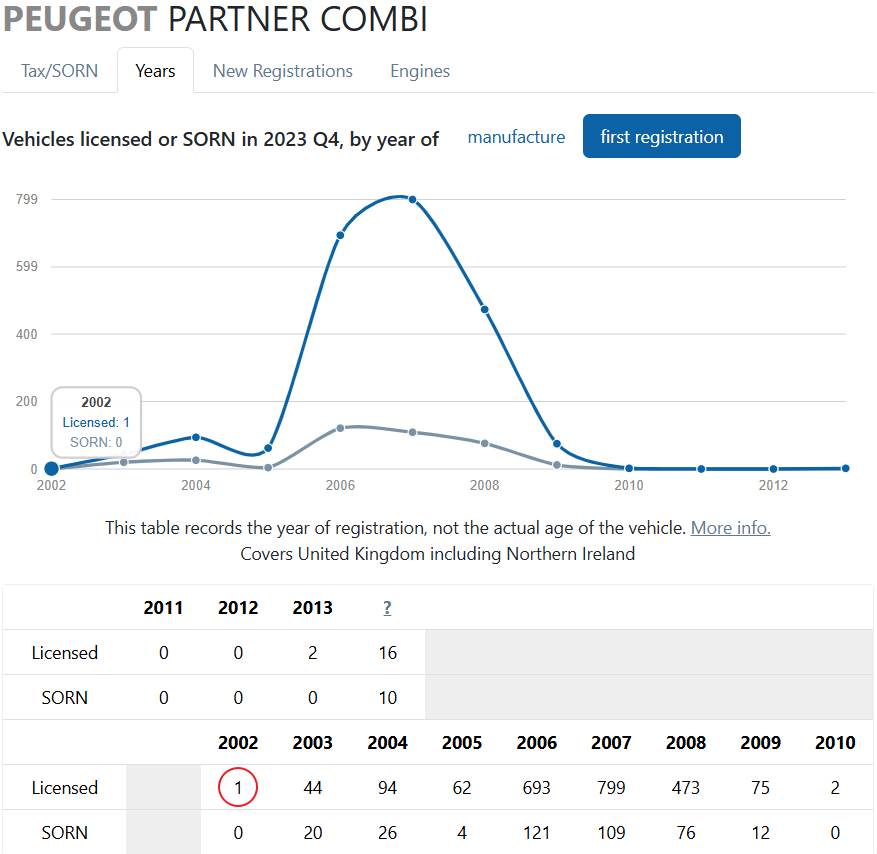Click the 2006 licensed value 693
The width and height of the screenshot is (877, 854).
click(x=536, y=787)
